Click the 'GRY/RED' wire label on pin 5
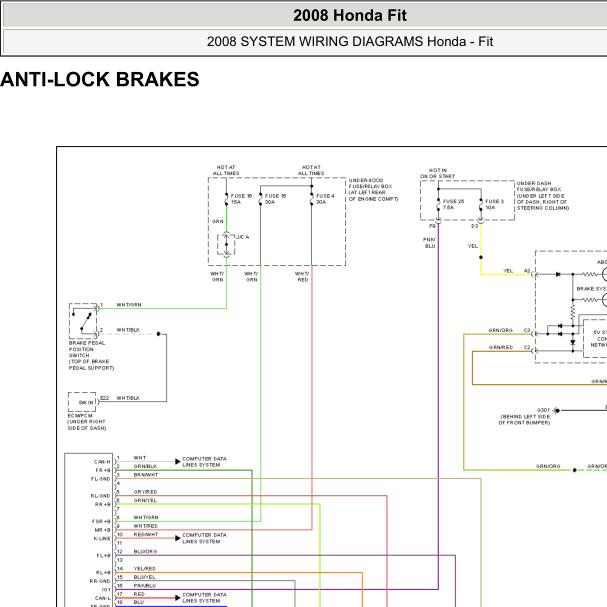The height and width of the screenshot is (607, 607). click(145, 492)
